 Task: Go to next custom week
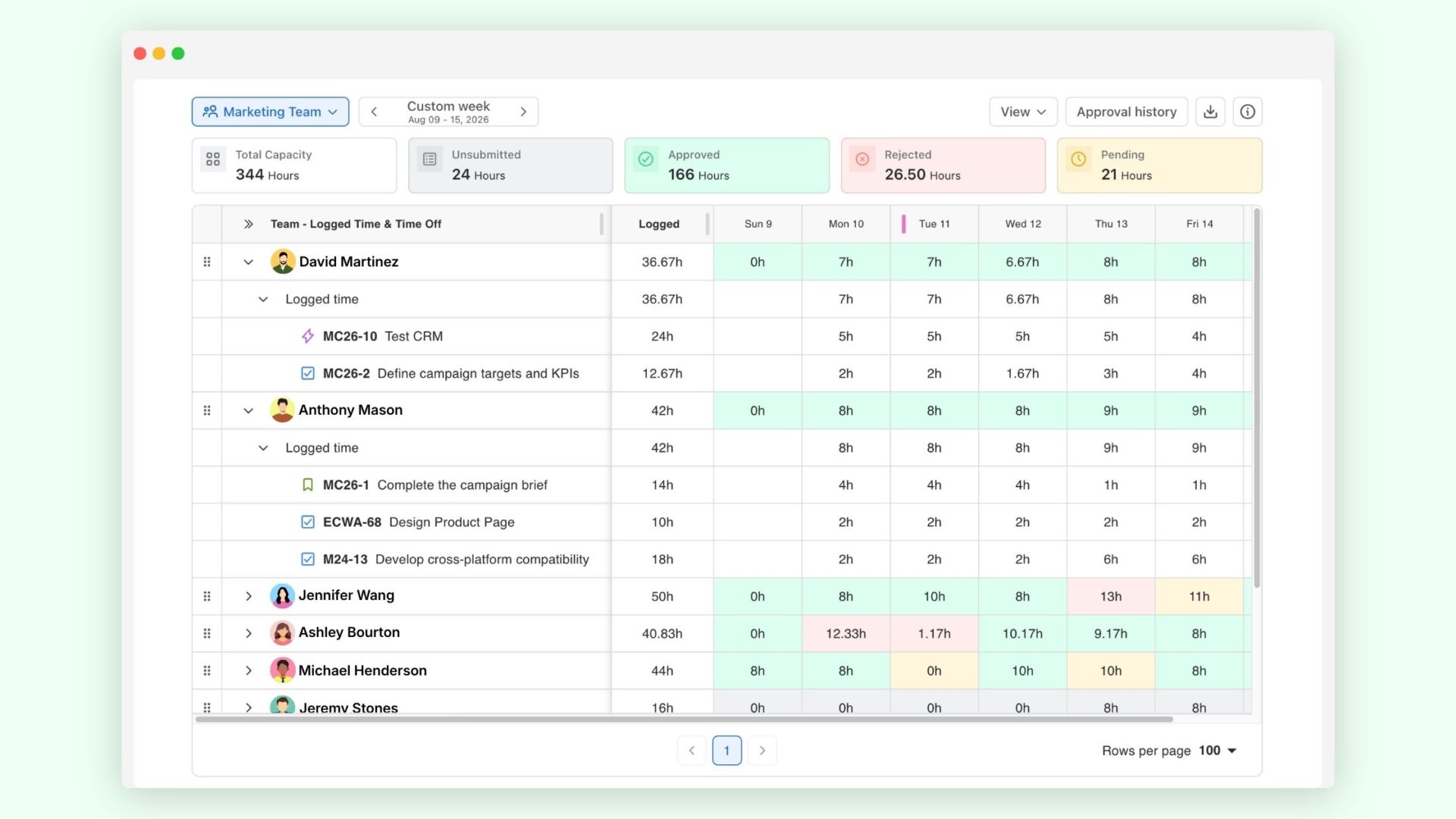[523, 111]
